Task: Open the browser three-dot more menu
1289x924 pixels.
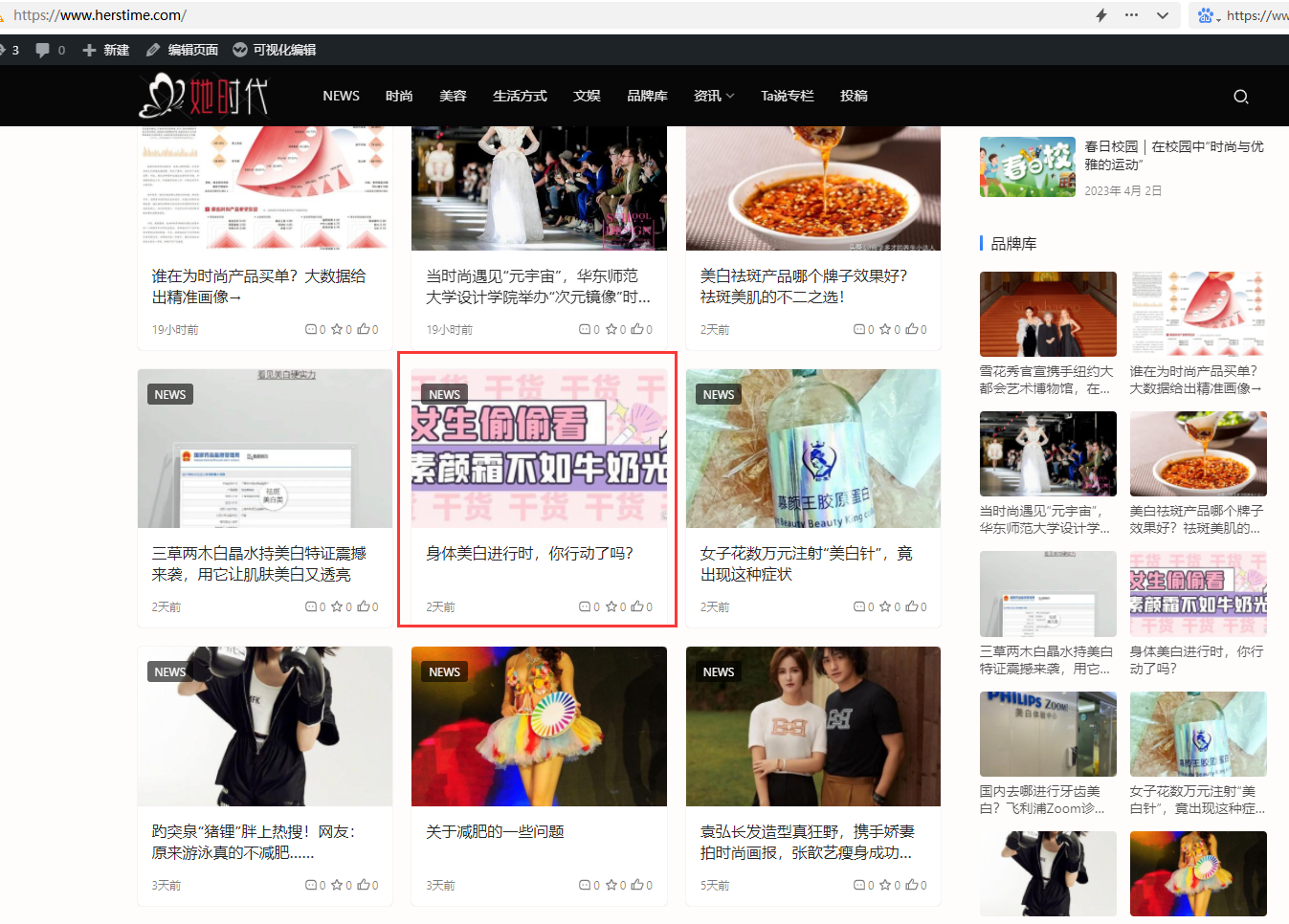Action: tap(1131, 15)
